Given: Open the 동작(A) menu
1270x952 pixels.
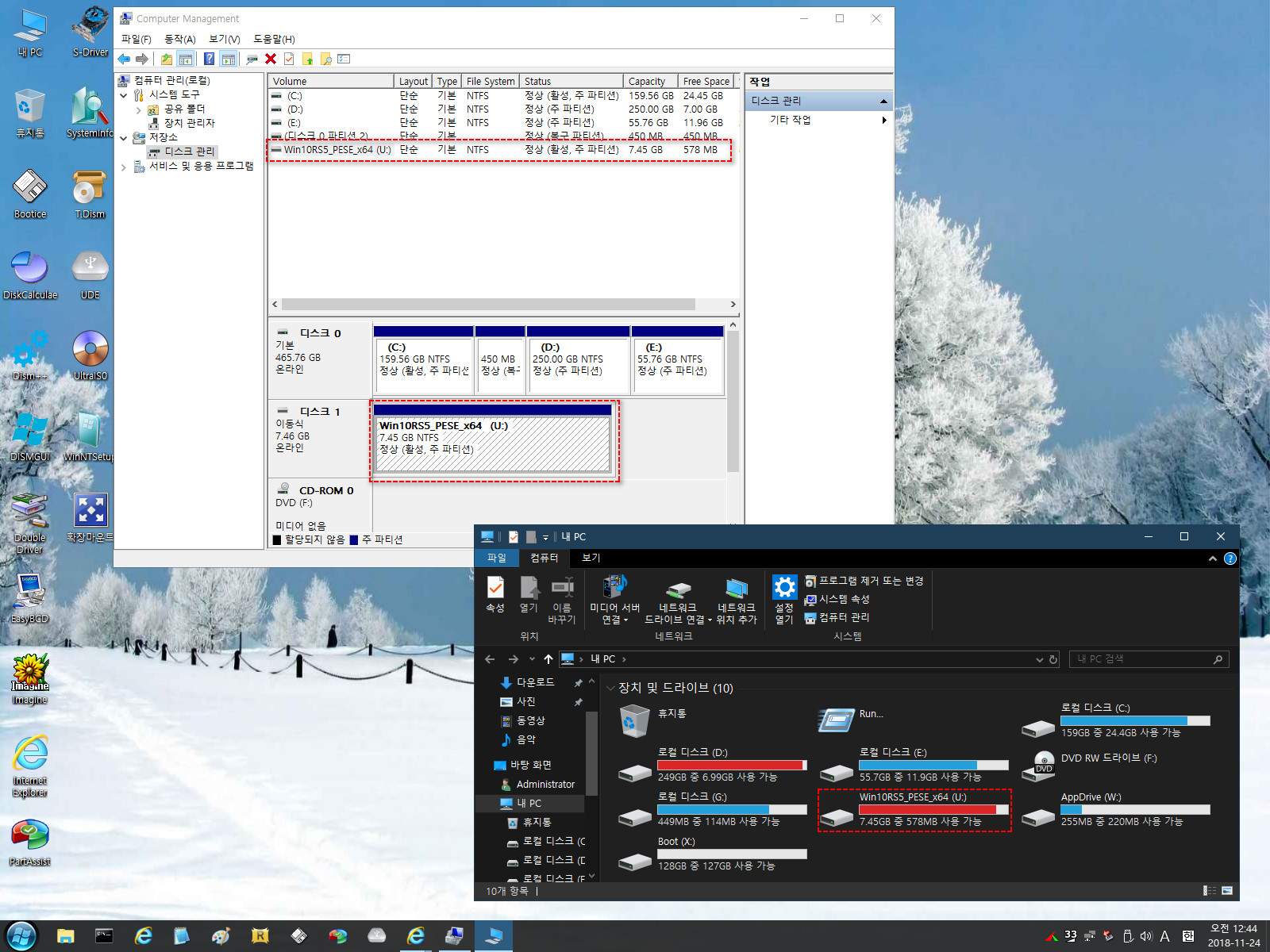Looking at the screenshot, I should coord(179,39).
